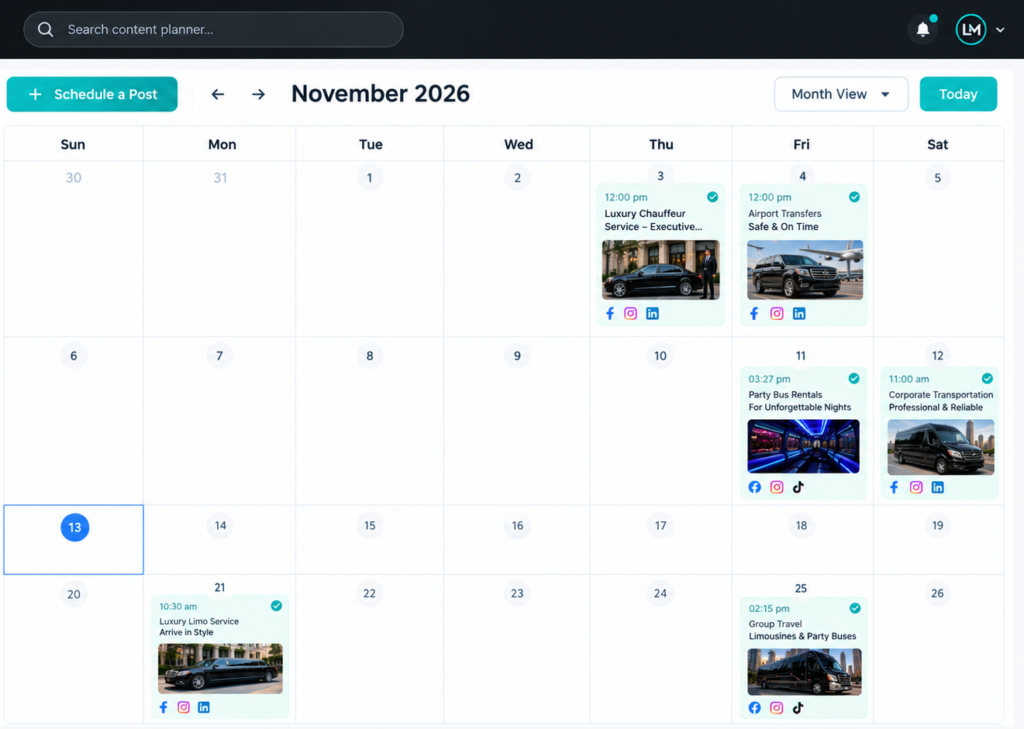Click Schedule a Post button

tap(92, 94)
